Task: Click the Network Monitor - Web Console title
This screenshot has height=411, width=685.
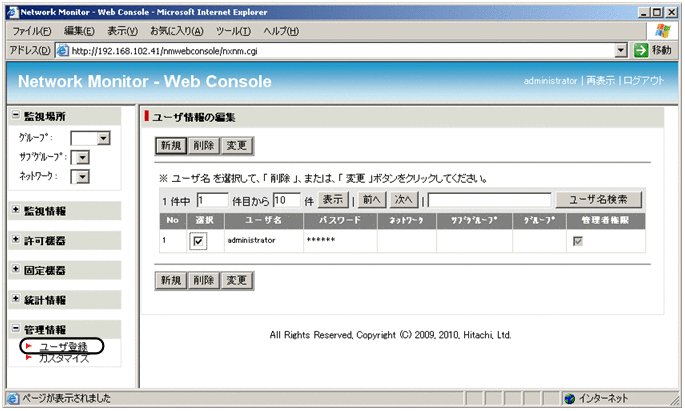Action: pos(145,81)
